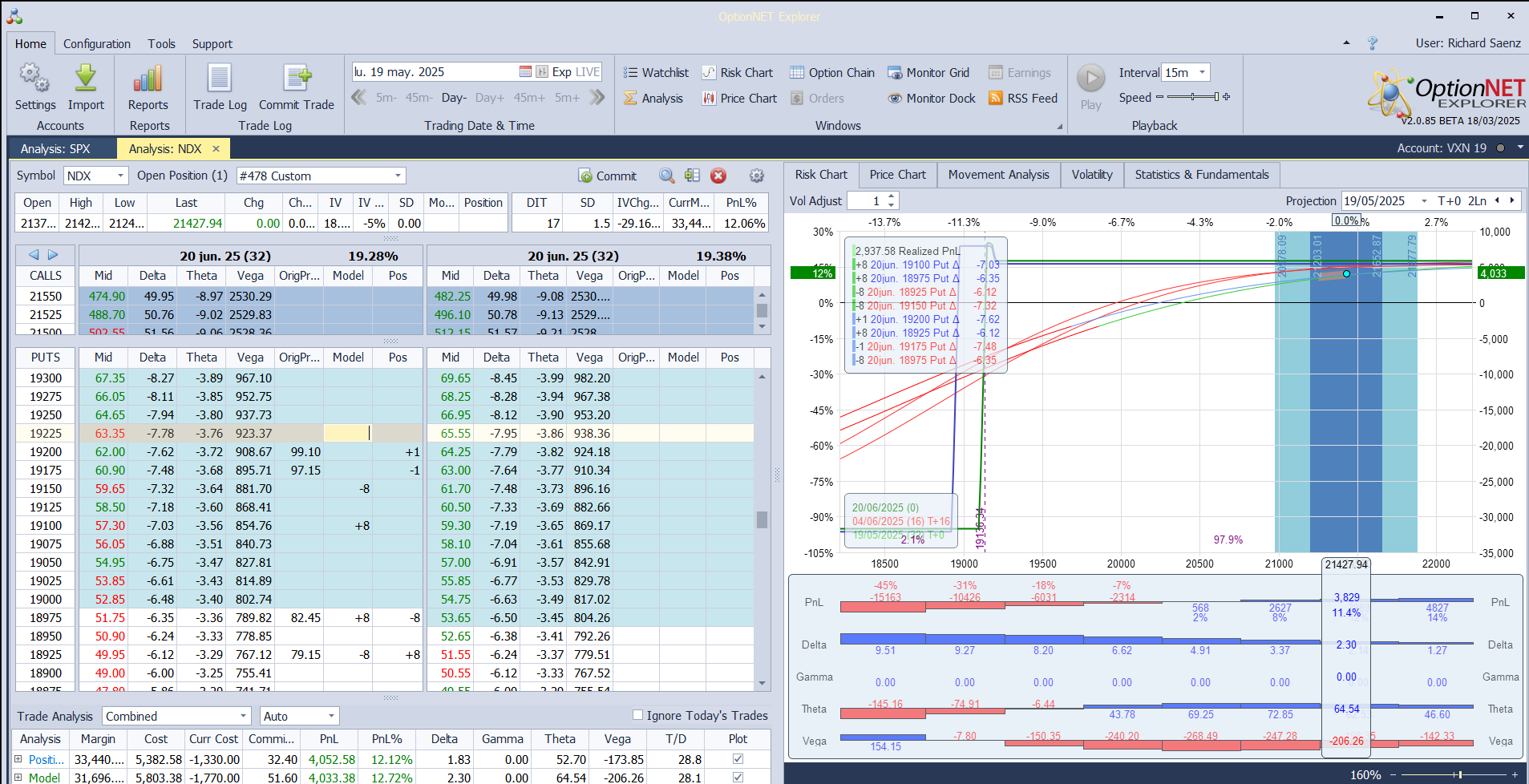
Task: Click the next expiration blue right arrow
Action: click(x=53, y=255)
